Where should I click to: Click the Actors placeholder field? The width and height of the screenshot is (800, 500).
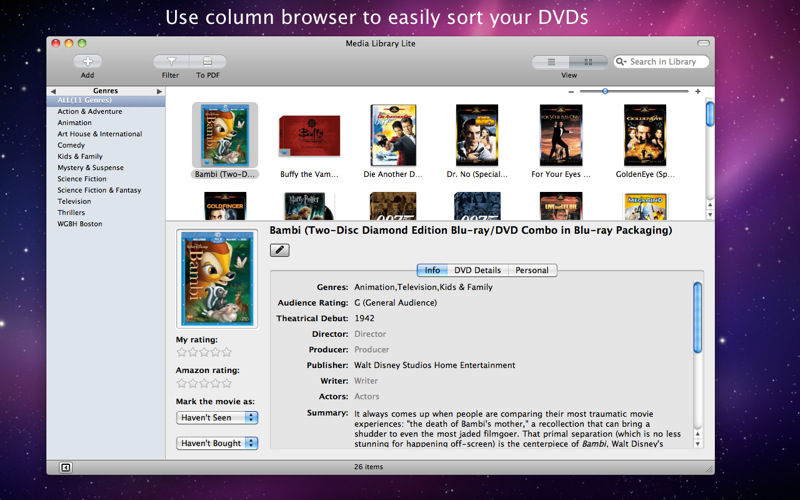pos(366,397)
